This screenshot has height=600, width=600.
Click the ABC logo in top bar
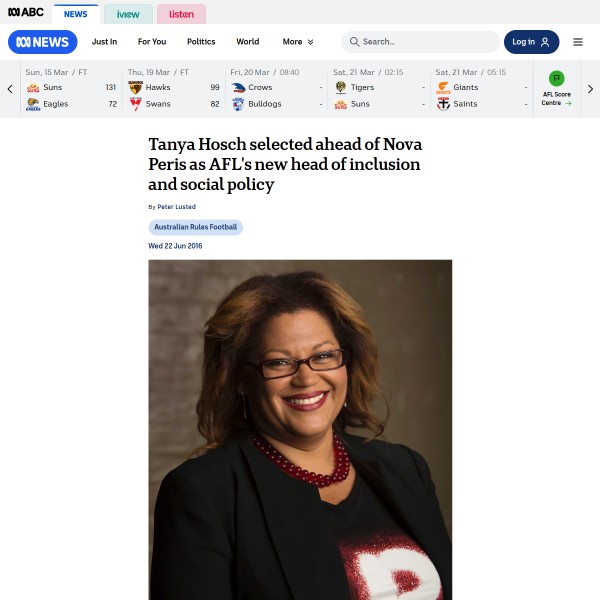click(x=26, y=12)
